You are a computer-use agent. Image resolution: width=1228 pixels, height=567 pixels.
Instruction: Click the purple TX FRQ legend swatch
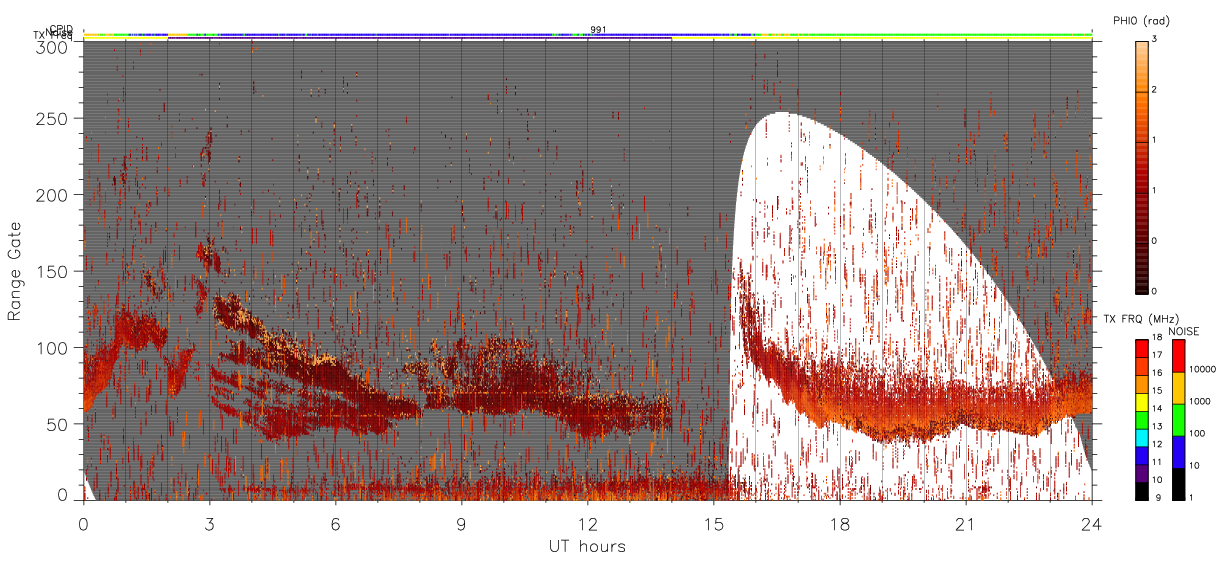[x=1142, y=473]
